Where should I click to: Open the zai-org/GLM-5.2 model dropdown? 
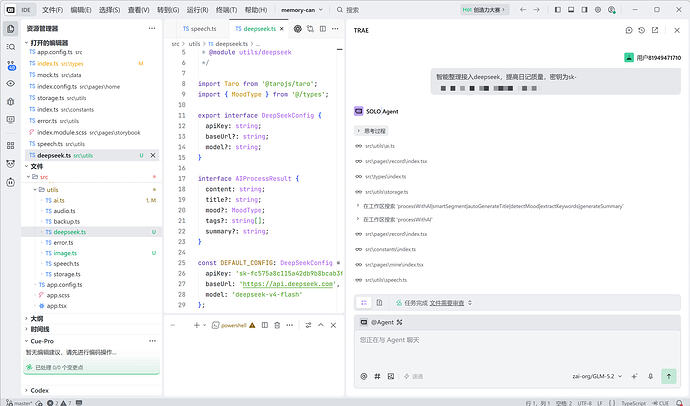tap(597, 376)
